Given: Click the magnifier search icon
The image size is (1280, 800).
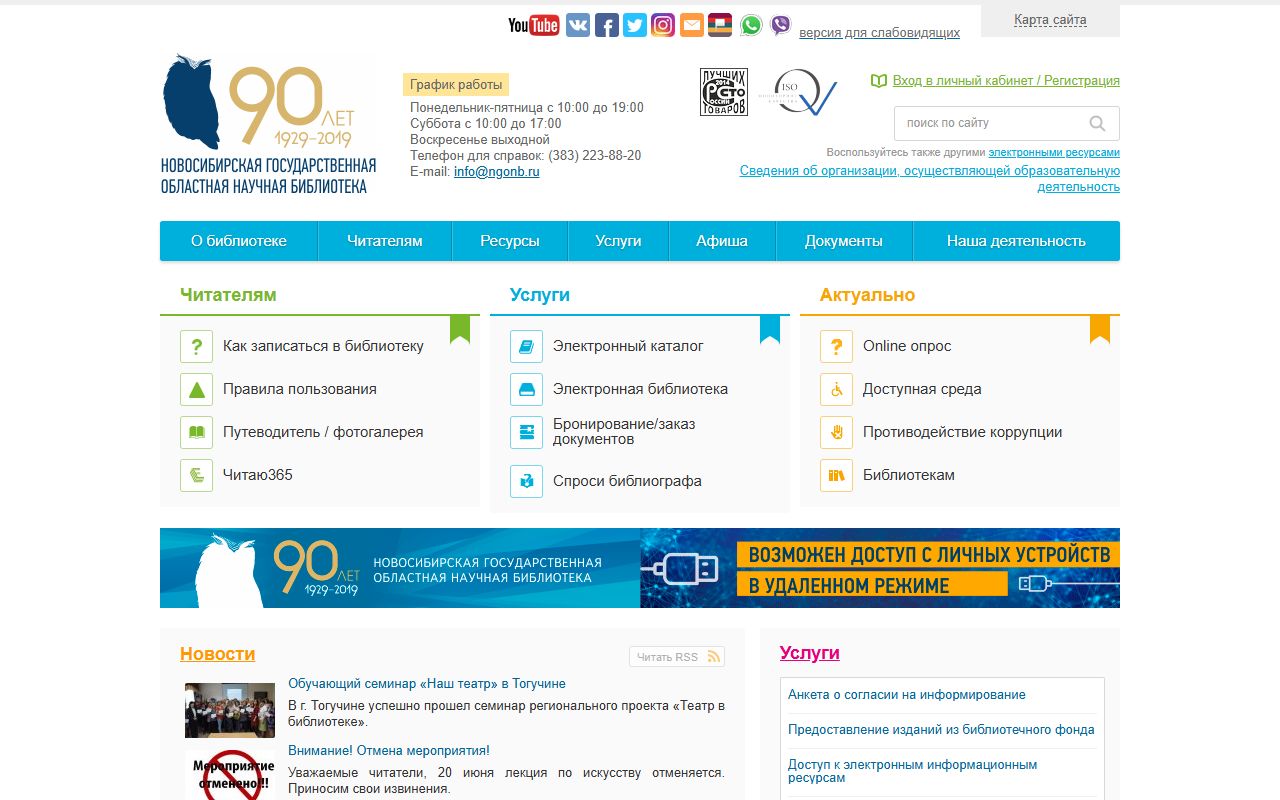Looking at the screenshot, I should 1097,123.
